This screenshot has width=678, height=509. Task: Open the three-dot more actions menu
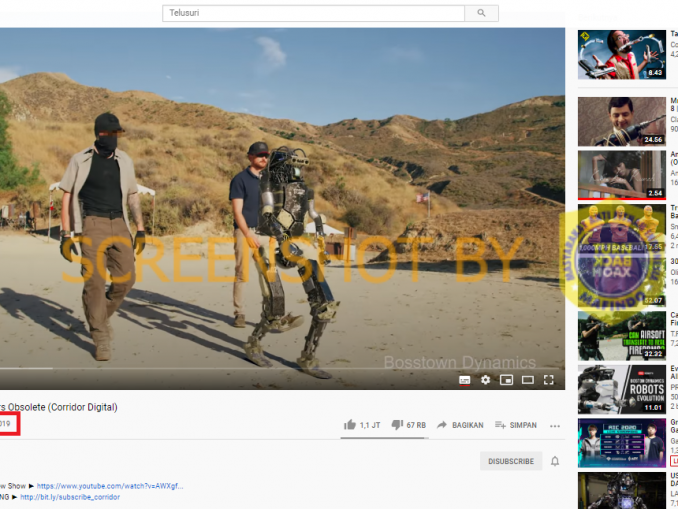[x=555, y=426]
